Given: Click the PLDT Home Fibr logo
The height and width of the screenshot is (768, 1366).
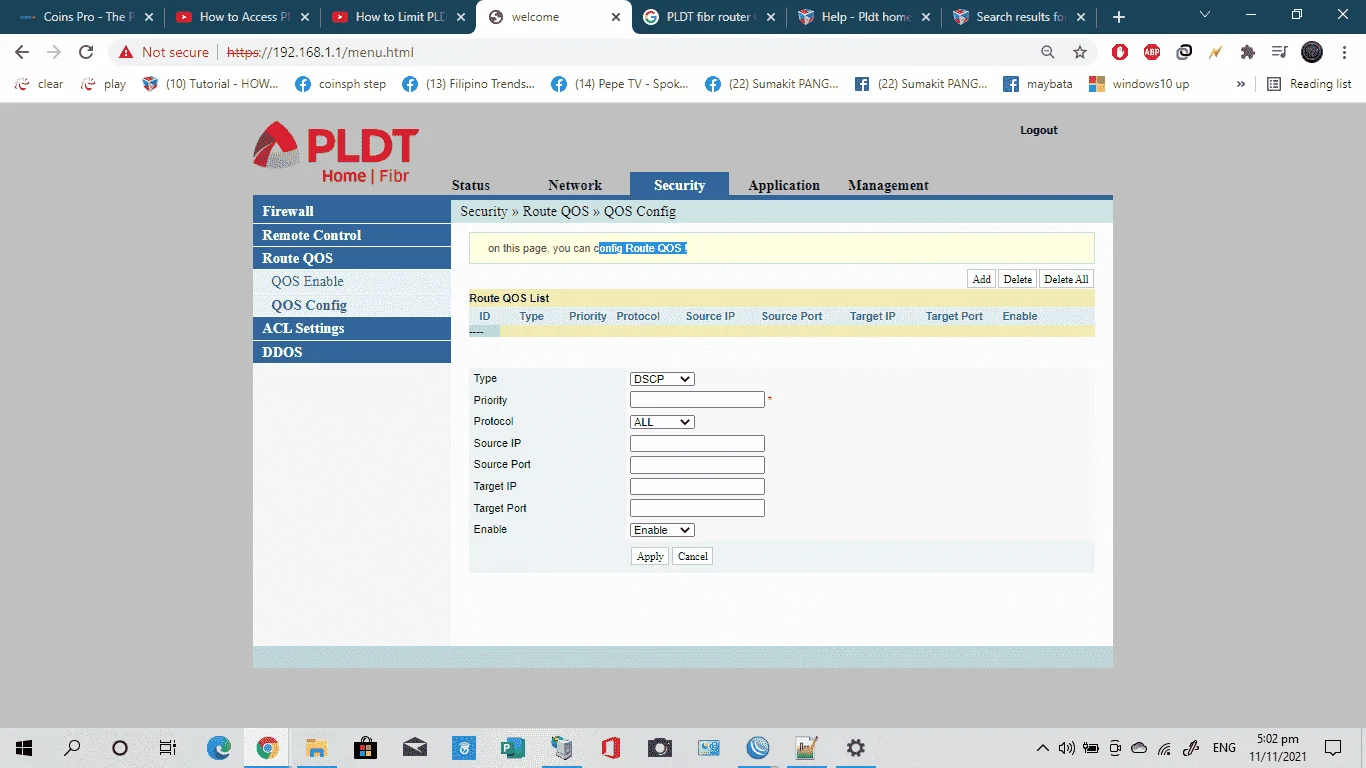Looking at the screenshot, I should (336, 152).
